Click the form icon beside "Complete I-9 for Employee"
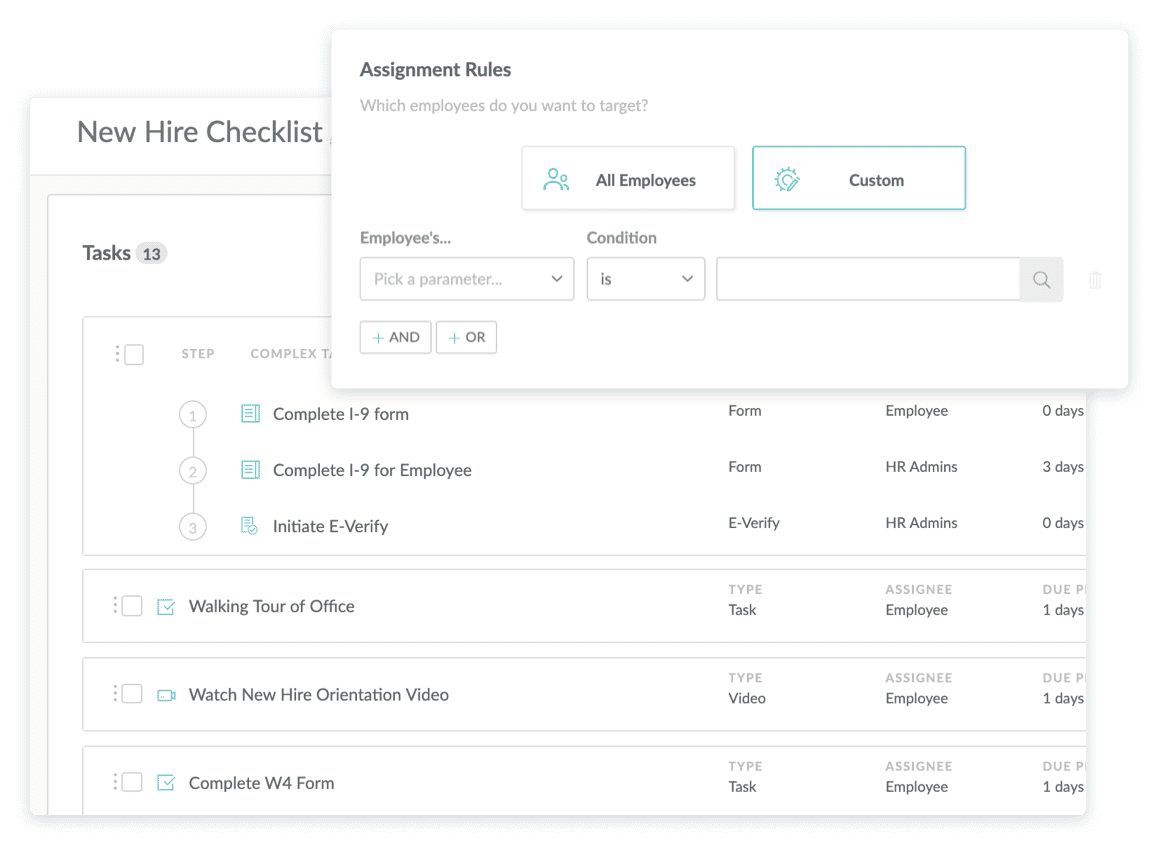Viewport: 1160px width, 846px height. pos(250,469)
